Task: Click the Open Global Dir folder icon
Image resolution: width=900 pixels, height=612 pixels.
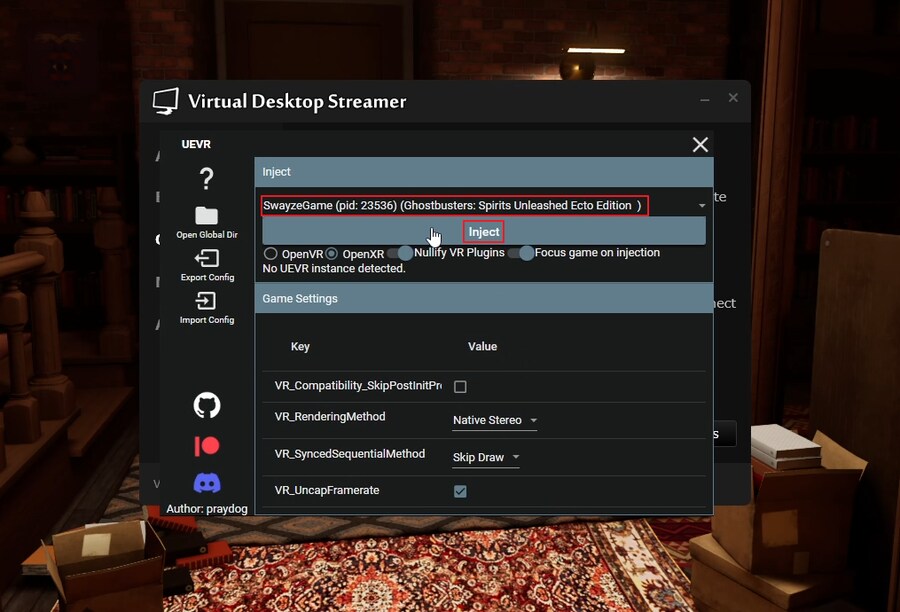Action: 206,216
